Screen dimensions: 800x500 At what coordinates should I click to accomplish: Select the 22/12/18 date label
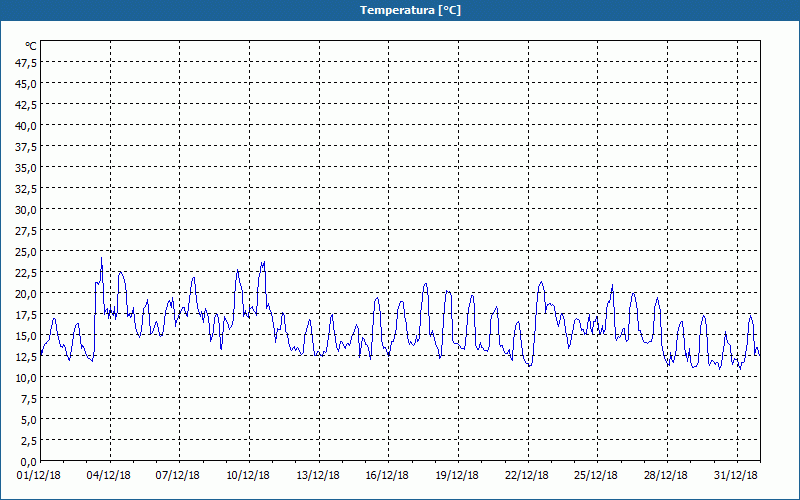tap(527, 475)
